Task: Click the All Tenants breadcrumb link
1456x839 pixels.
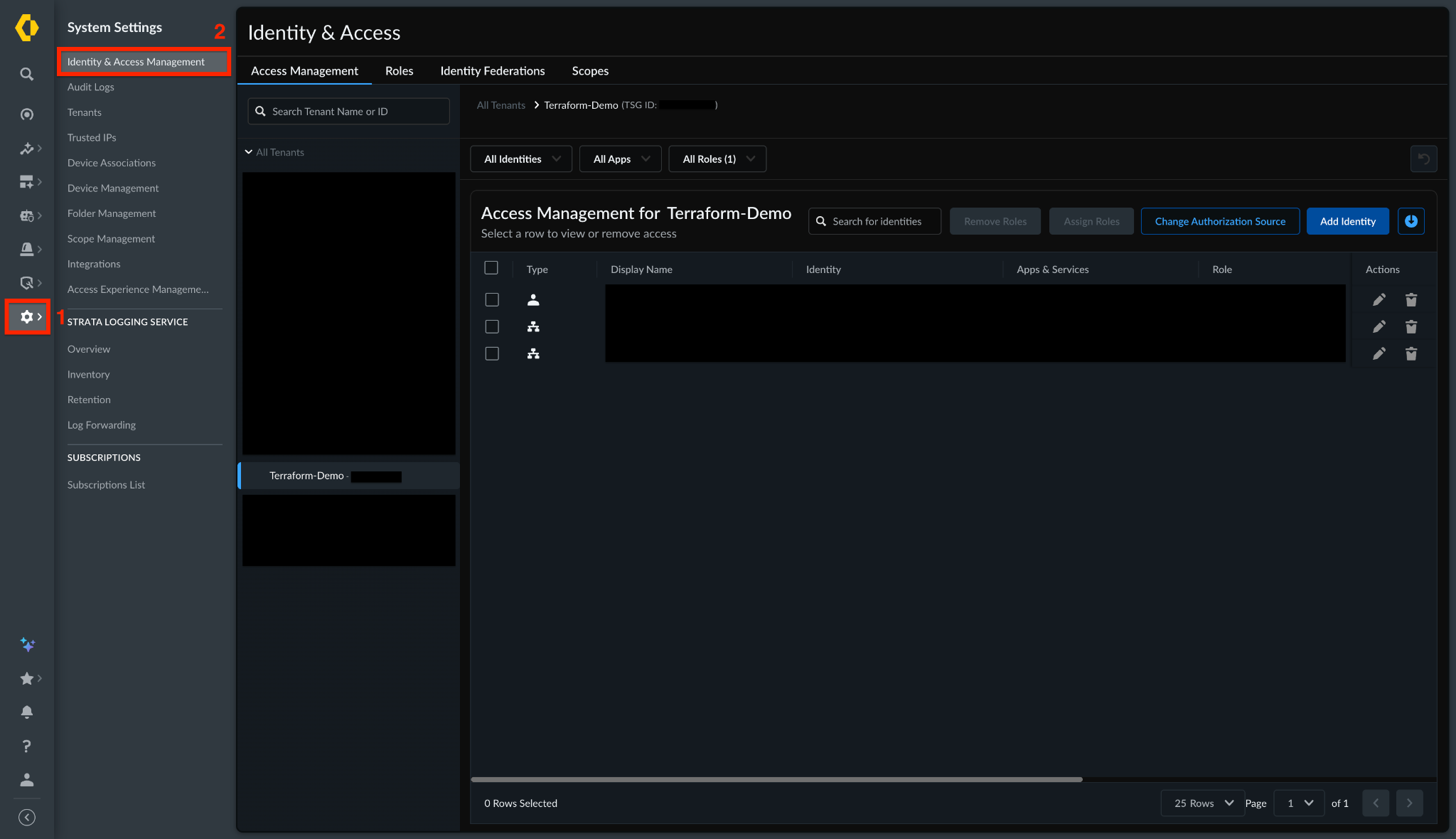Action: pos(500,105)
